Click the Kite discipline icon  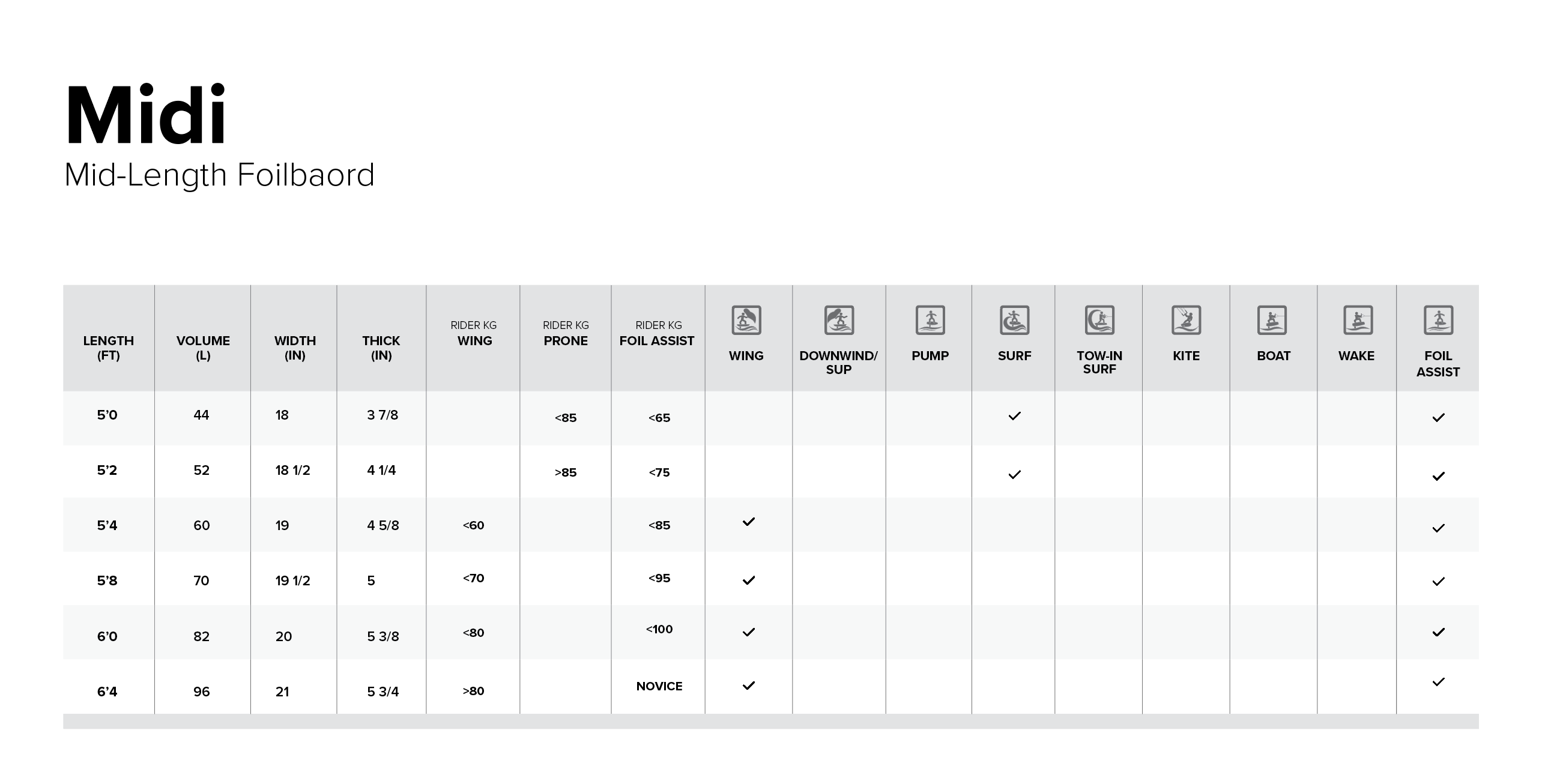click(x=1187, y=320)
